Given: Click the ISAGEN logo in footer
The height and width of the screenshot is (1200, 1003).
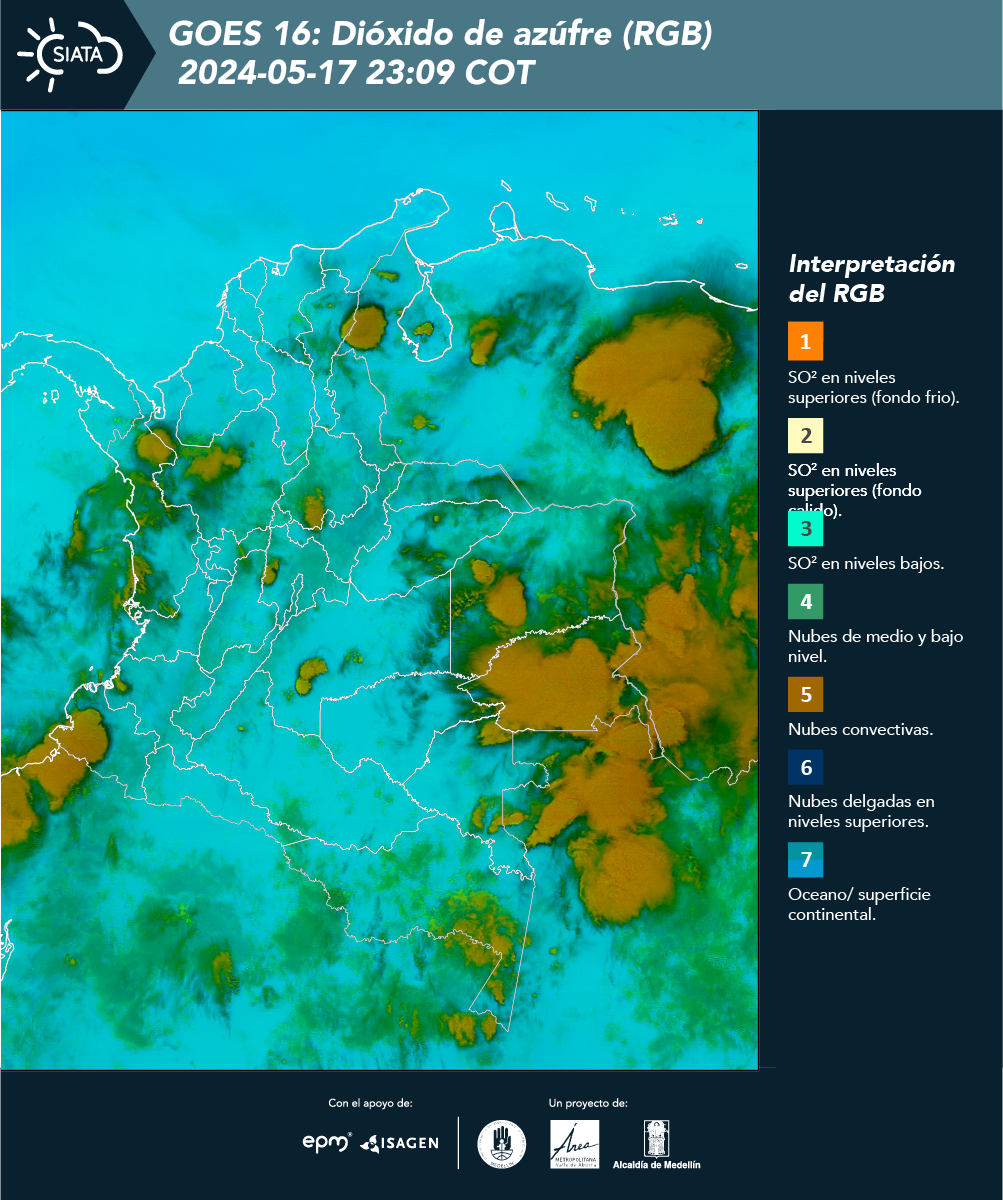Looking at the screenshot, I should (x=399, y=1143).
